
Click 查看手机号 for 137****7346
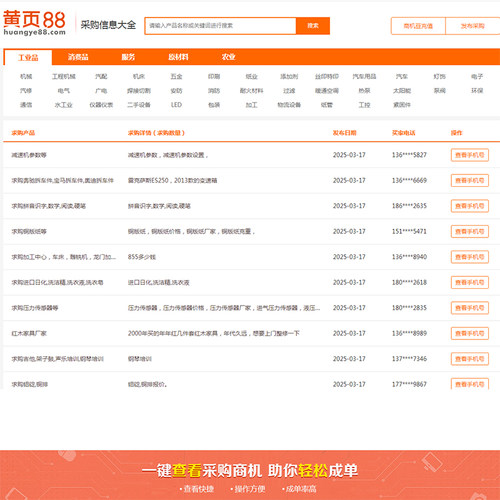[x=470, y=359]
